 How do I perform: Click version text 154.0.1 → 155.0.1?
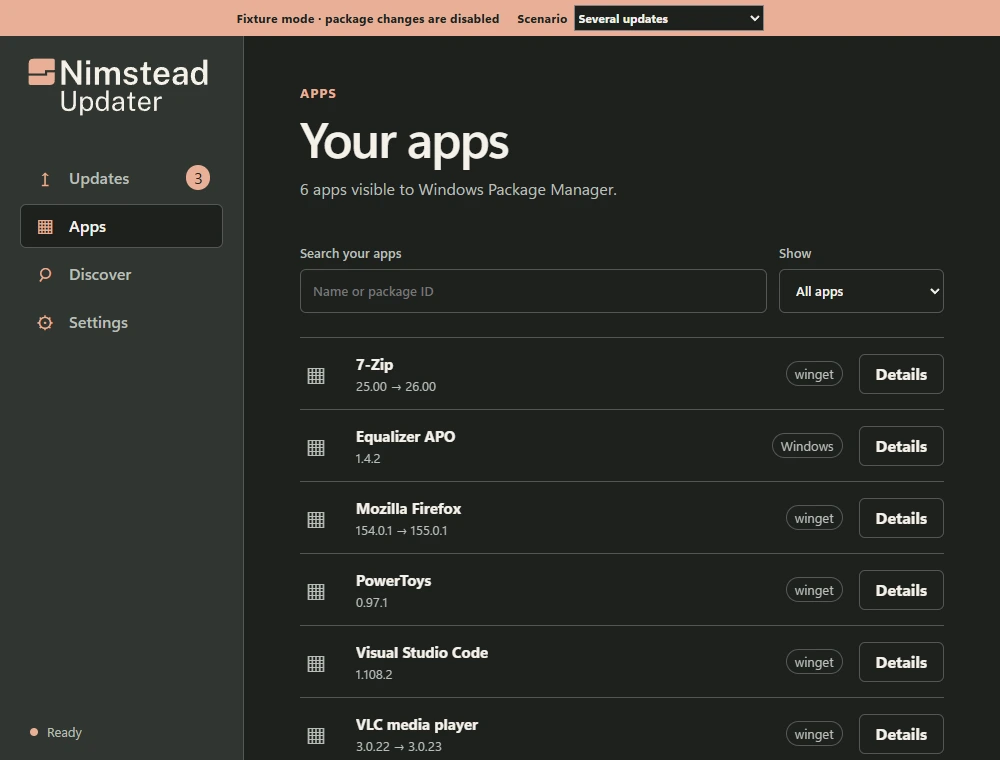(401, 531)
